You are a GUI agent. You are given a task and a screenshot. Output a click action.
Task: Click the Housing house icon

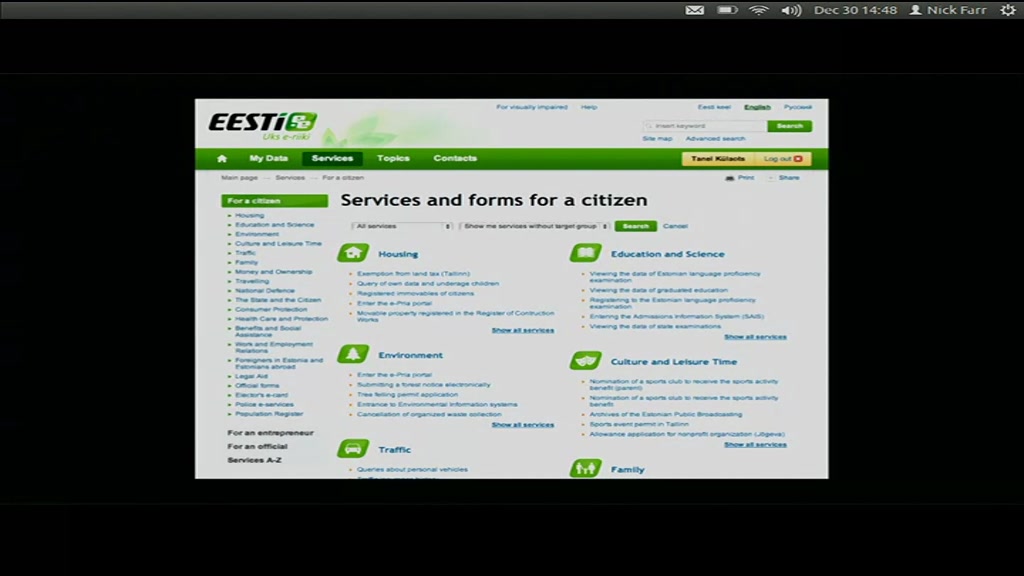353,253
